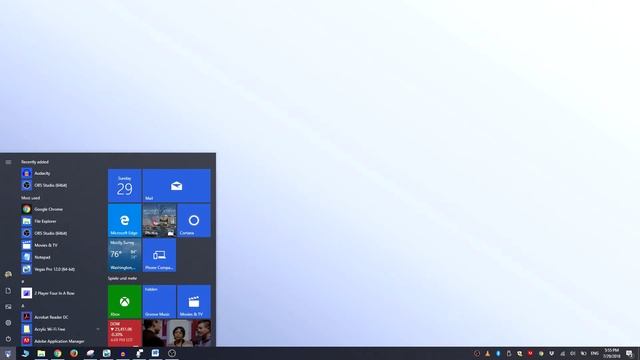640x360 pixels.
Task: Open the red DOW Money tile
Action: [124, 333]
